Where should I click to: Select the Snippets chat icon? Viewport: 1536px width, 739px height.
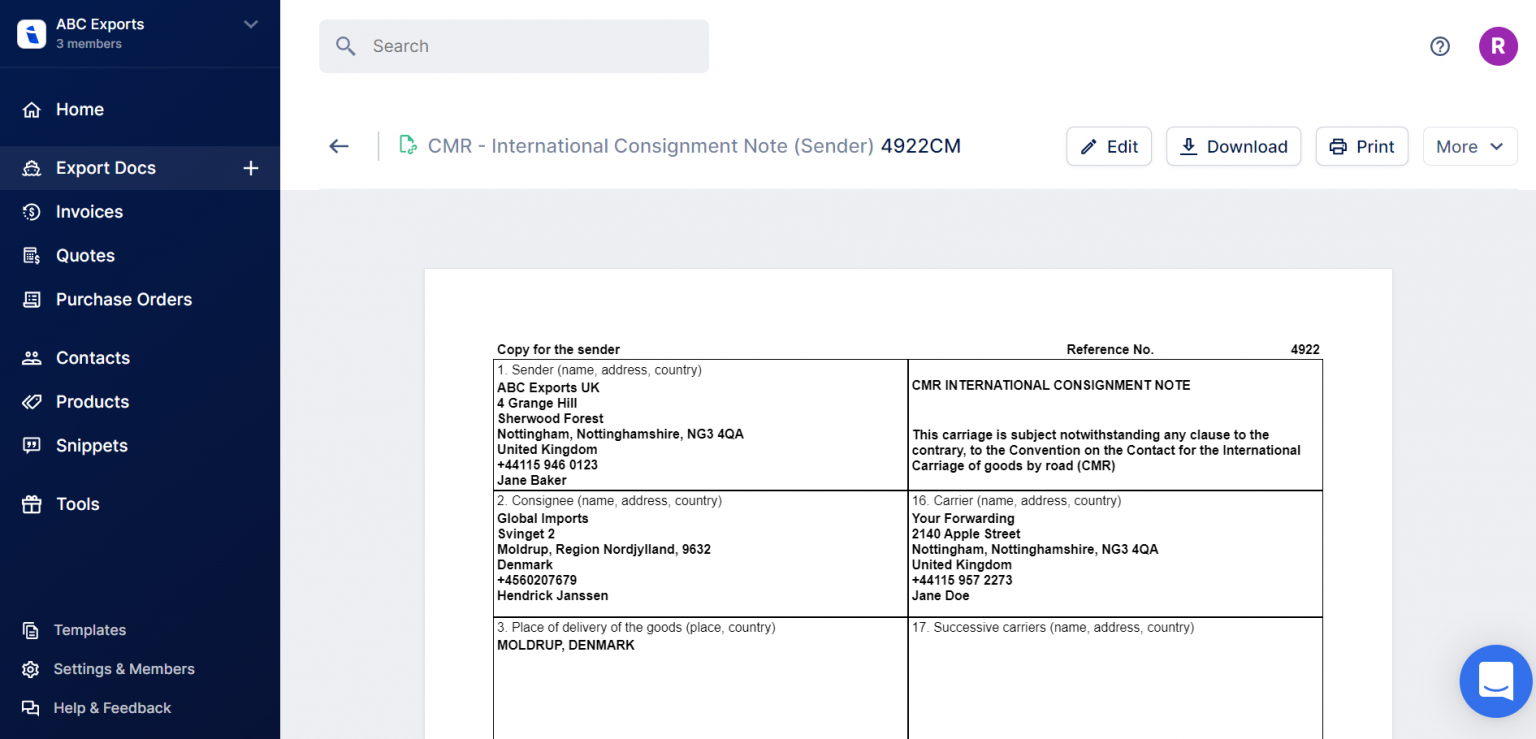(33, 445)
